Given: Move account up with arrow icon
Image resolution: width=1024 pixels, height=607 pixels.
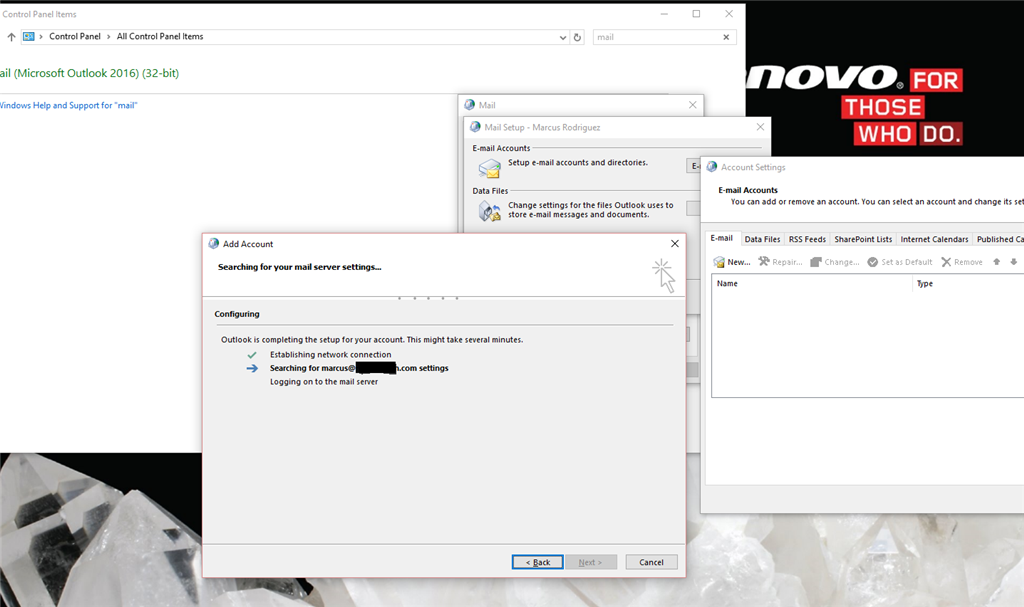Looking at the screenshot, I should click(997, 262).
